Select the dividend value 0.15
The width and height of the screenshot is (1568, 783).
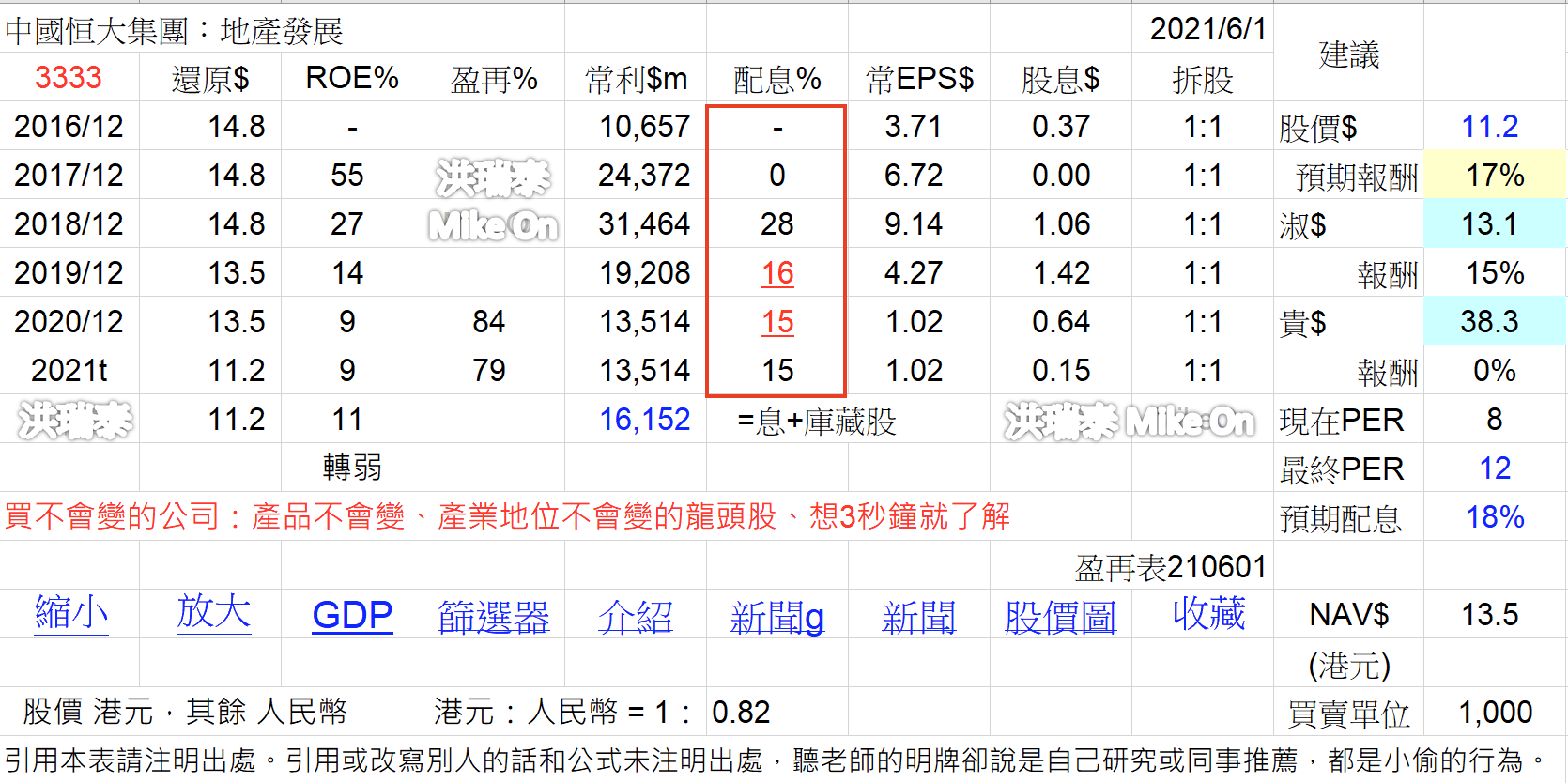[1061, 370]
